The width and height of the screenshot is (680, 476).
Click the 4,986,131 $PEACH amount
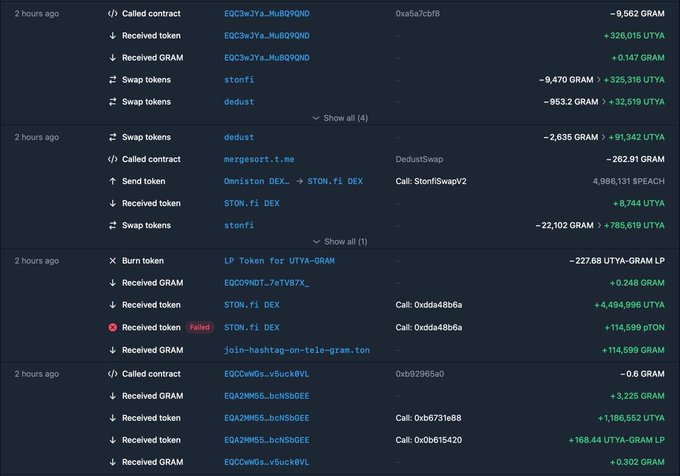click(x=628, y=181)
